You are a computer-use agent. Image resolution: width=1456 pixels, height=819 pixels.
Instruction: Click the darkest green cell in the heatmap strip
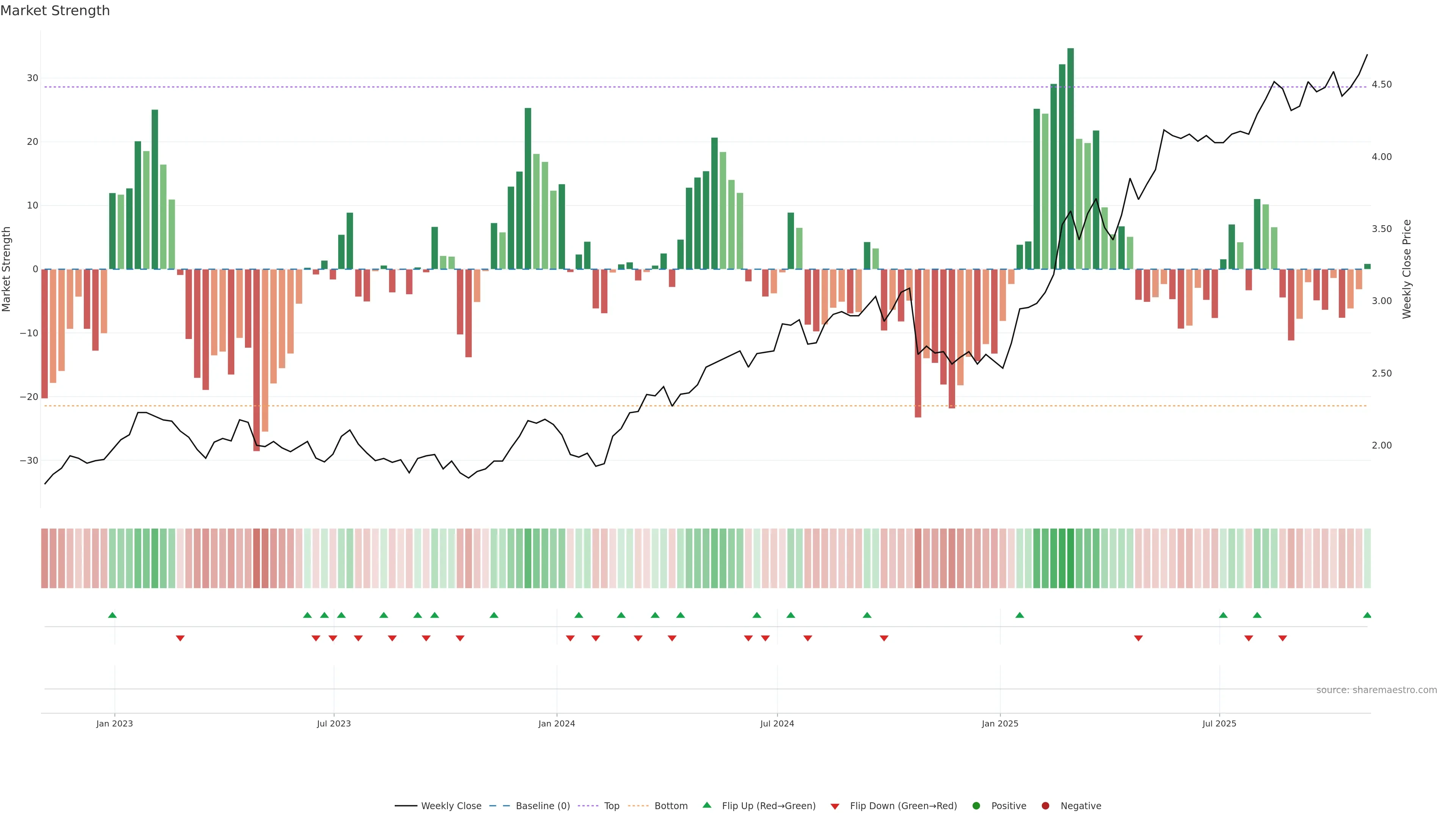[x=1070, y=559]
